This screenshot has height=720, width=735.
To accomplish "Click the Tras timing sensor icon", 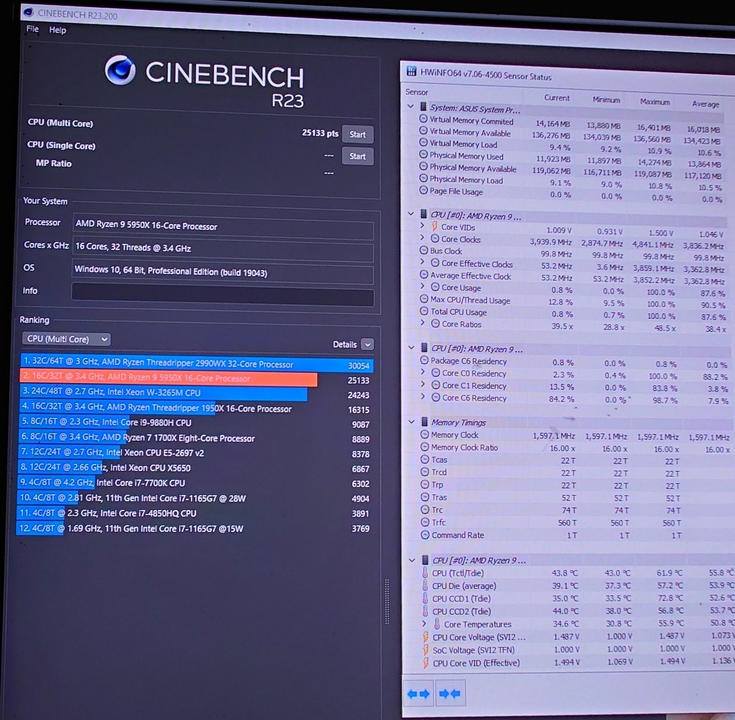I will (x=425, y=496).
